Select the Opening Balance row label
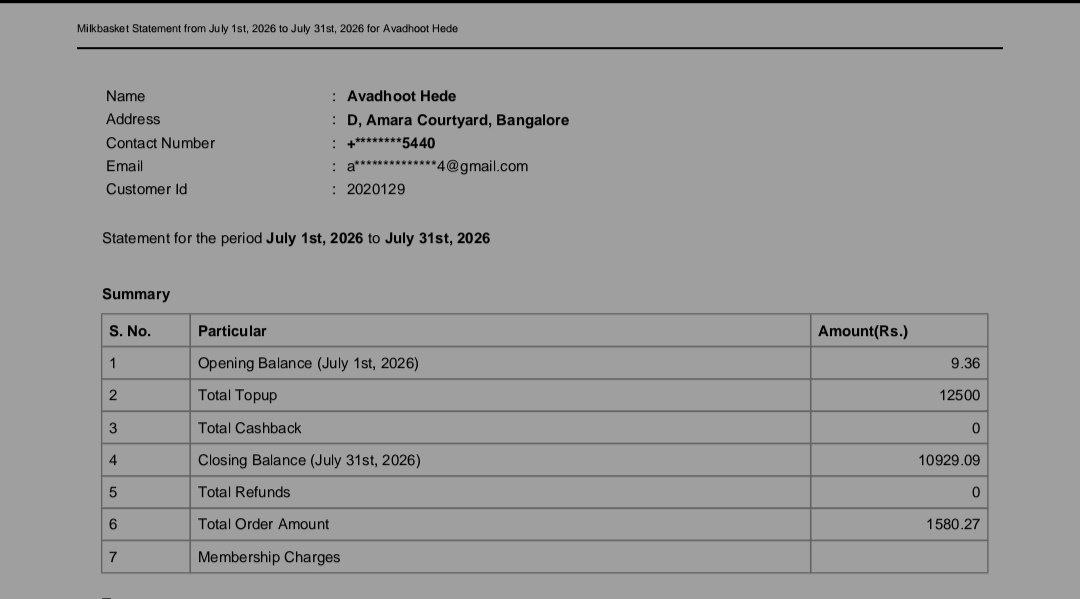This screenshot has width=1080, height=599. [x=309, y=364]
